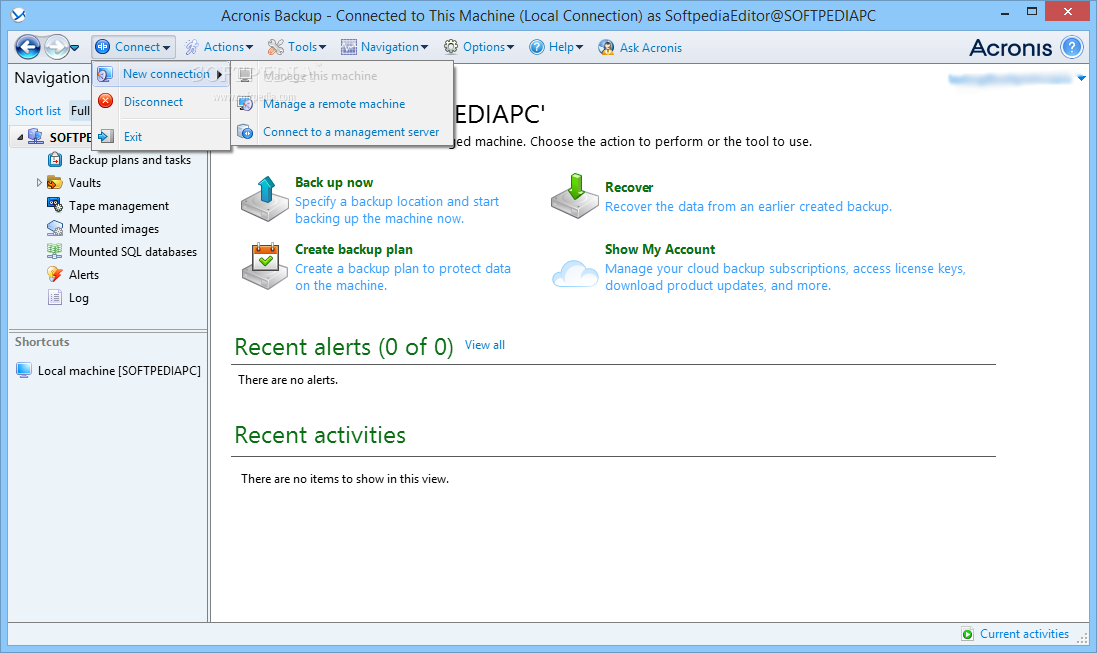Screen dimensions: 1097x653
Task: Click the Options gear icon
Action: point(451,47)
